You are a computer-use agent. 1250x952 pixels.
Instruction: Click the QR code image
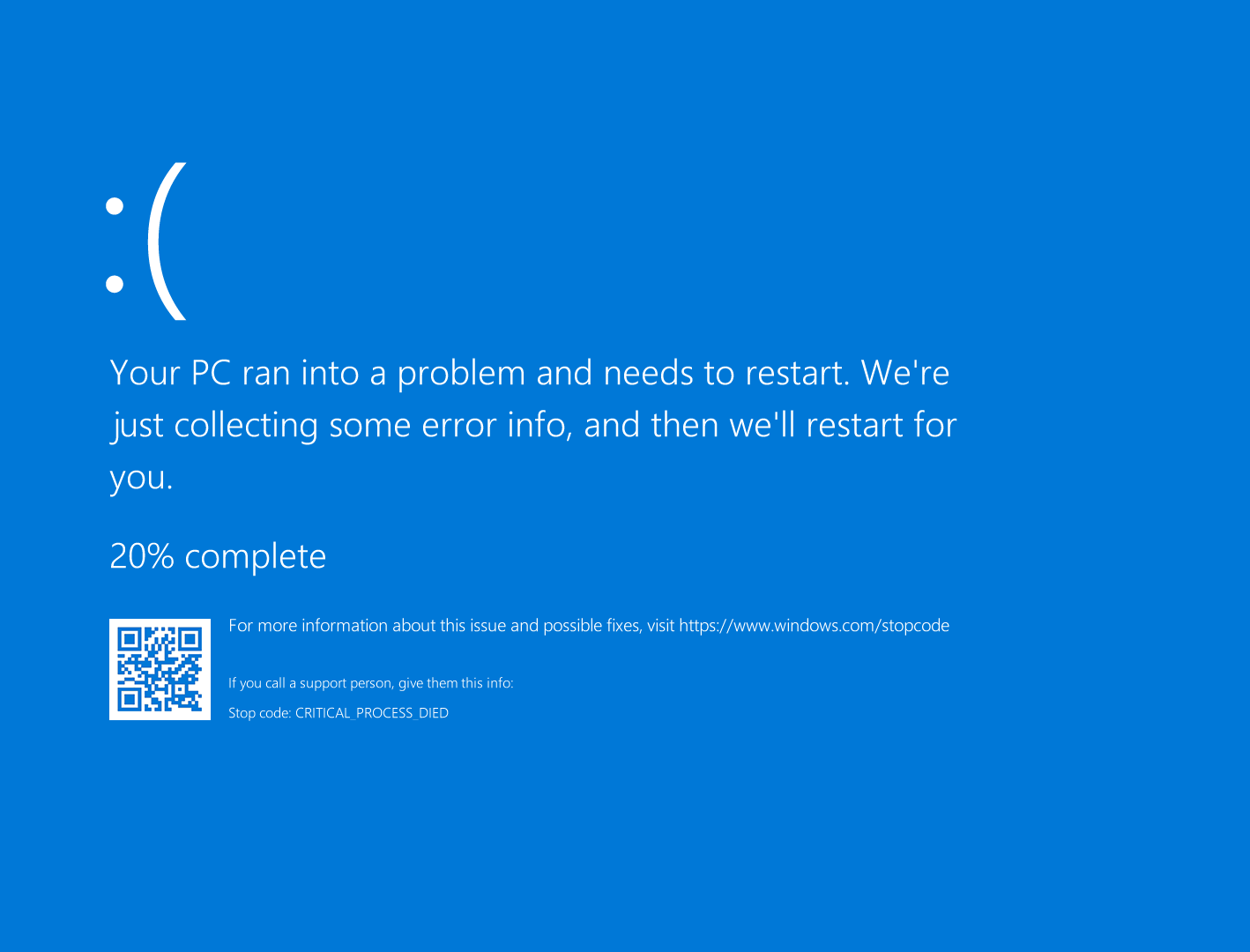pos(160,669)
